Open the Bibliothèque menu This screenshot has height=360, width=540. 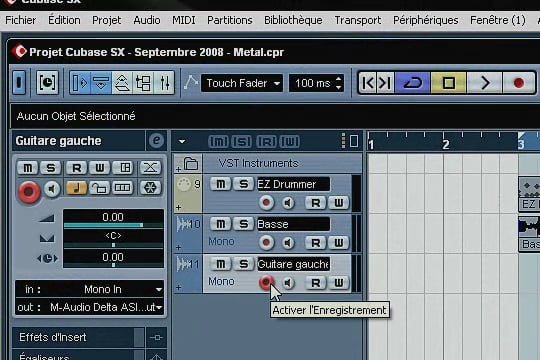(x=293, y=20)
